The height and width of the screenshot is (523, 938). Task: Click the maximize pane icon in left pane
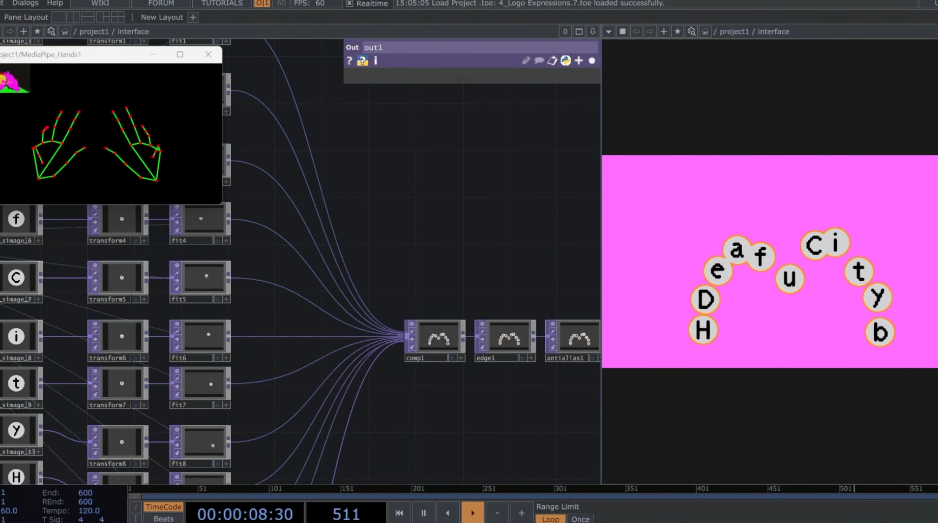578,31
